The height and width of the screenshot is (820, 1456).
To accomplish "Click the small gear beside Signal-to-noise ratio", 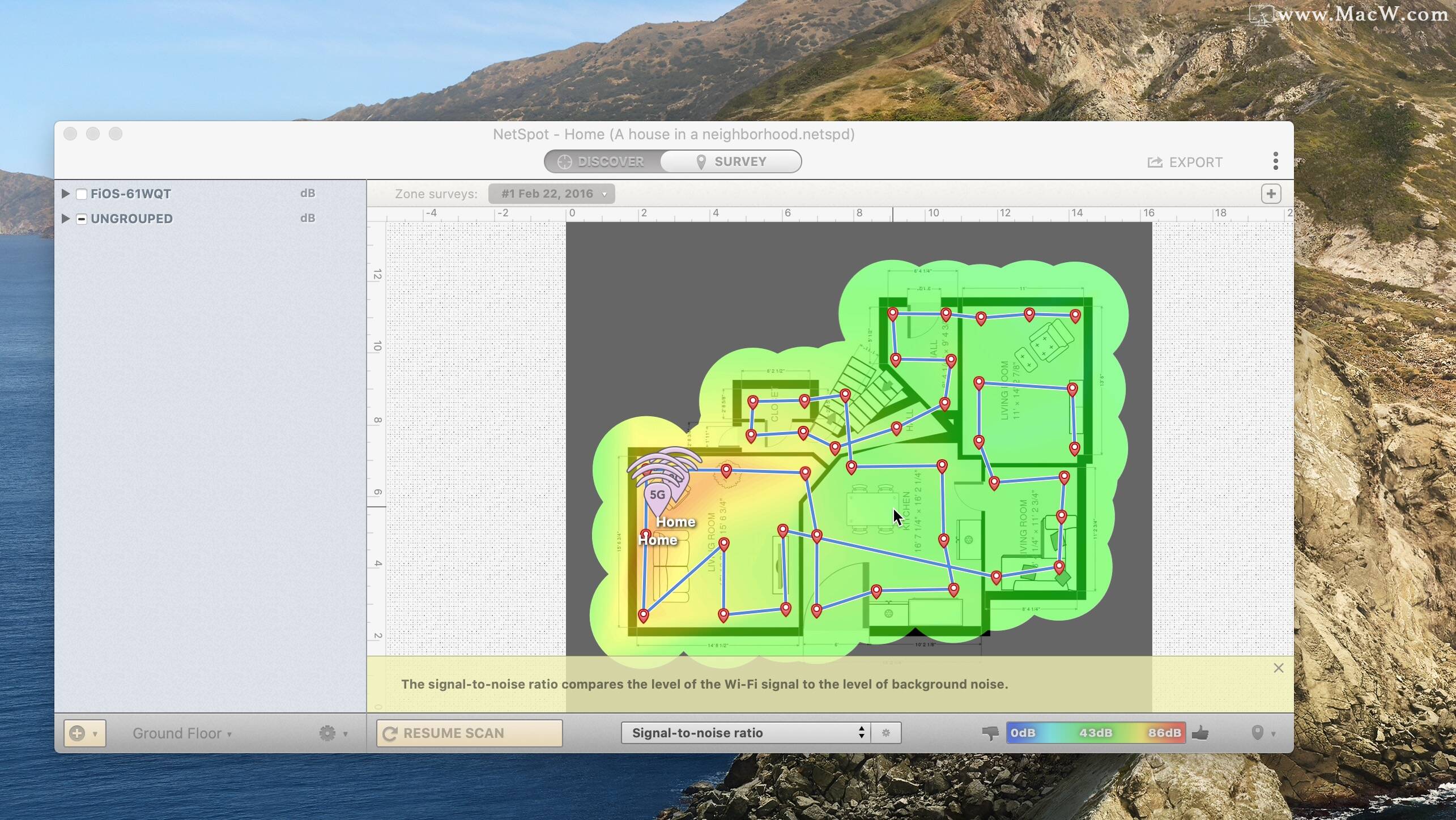I will [x=886, y=733].
